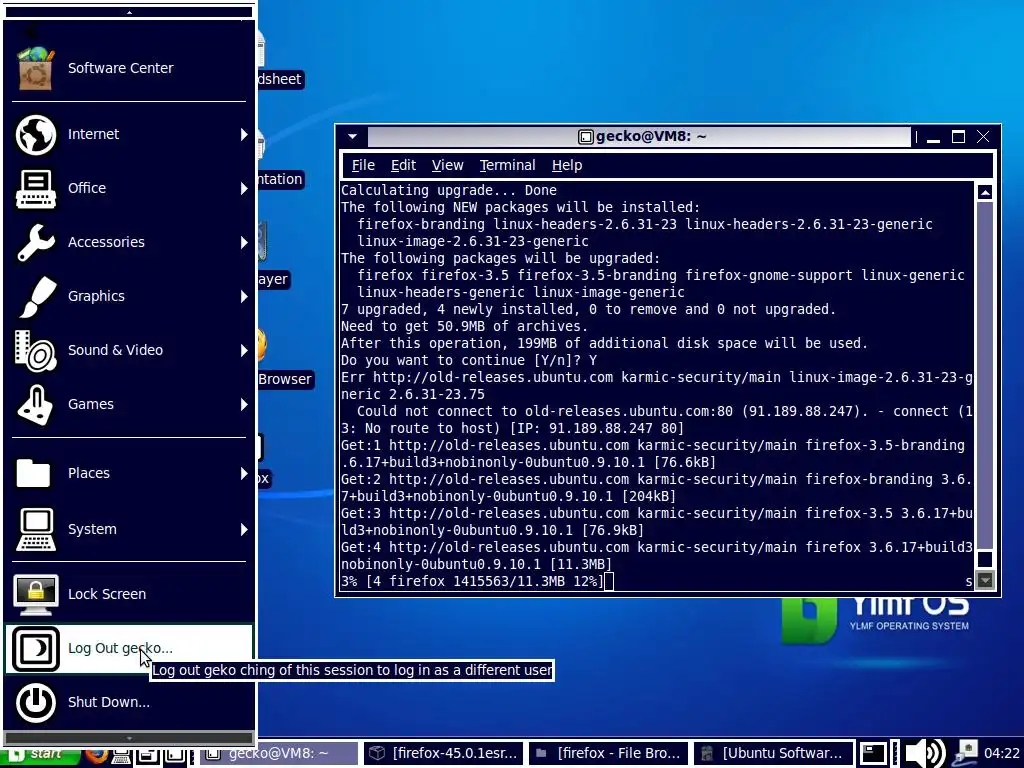Screen dimensions: 1024x768
Task: Switch to firefox - File Browser taskbar window
Action: coord(608,754)
